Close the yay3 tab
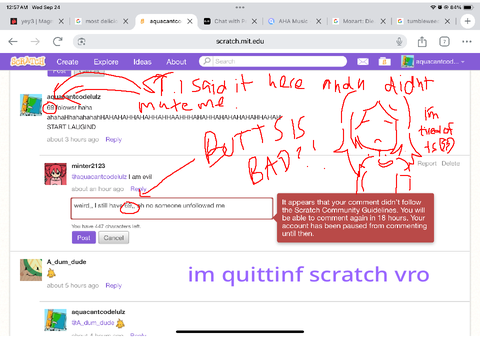 (61, 21)
